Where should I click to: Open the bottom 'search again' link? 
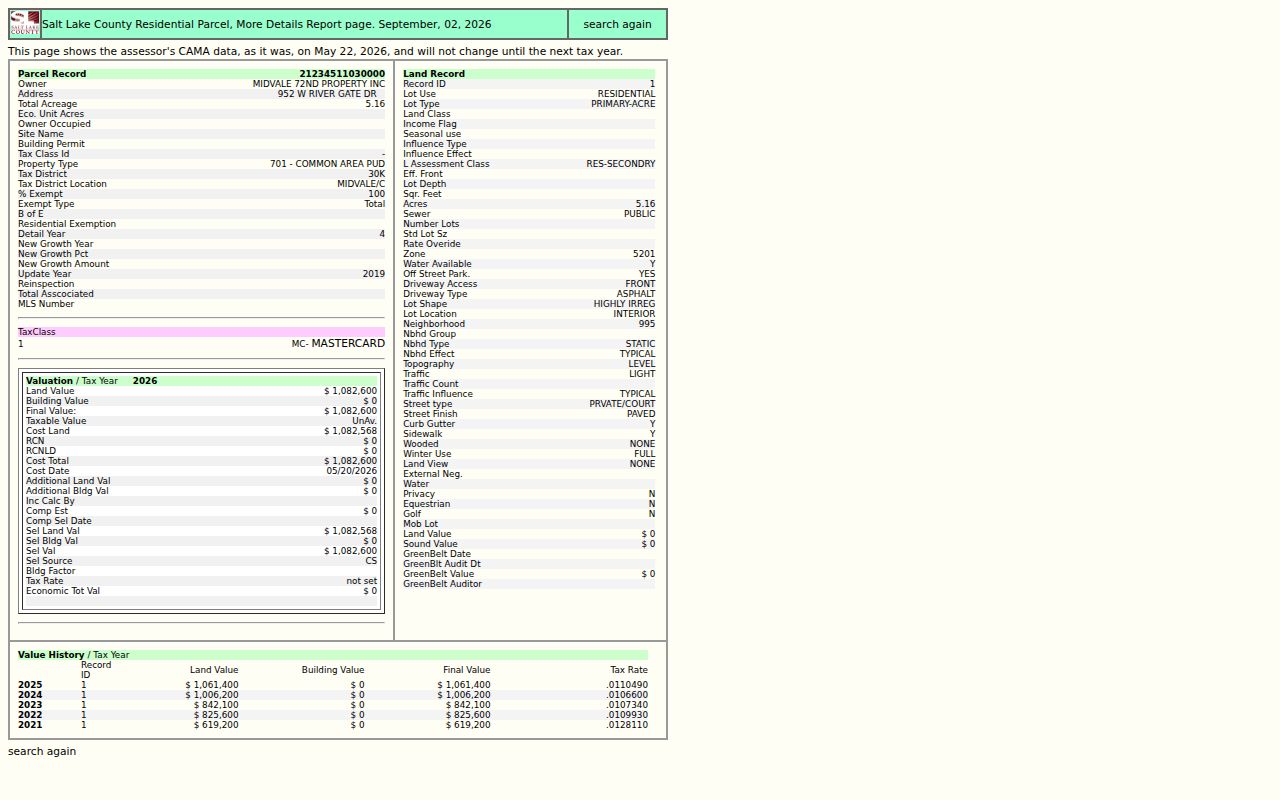point(42,752)
